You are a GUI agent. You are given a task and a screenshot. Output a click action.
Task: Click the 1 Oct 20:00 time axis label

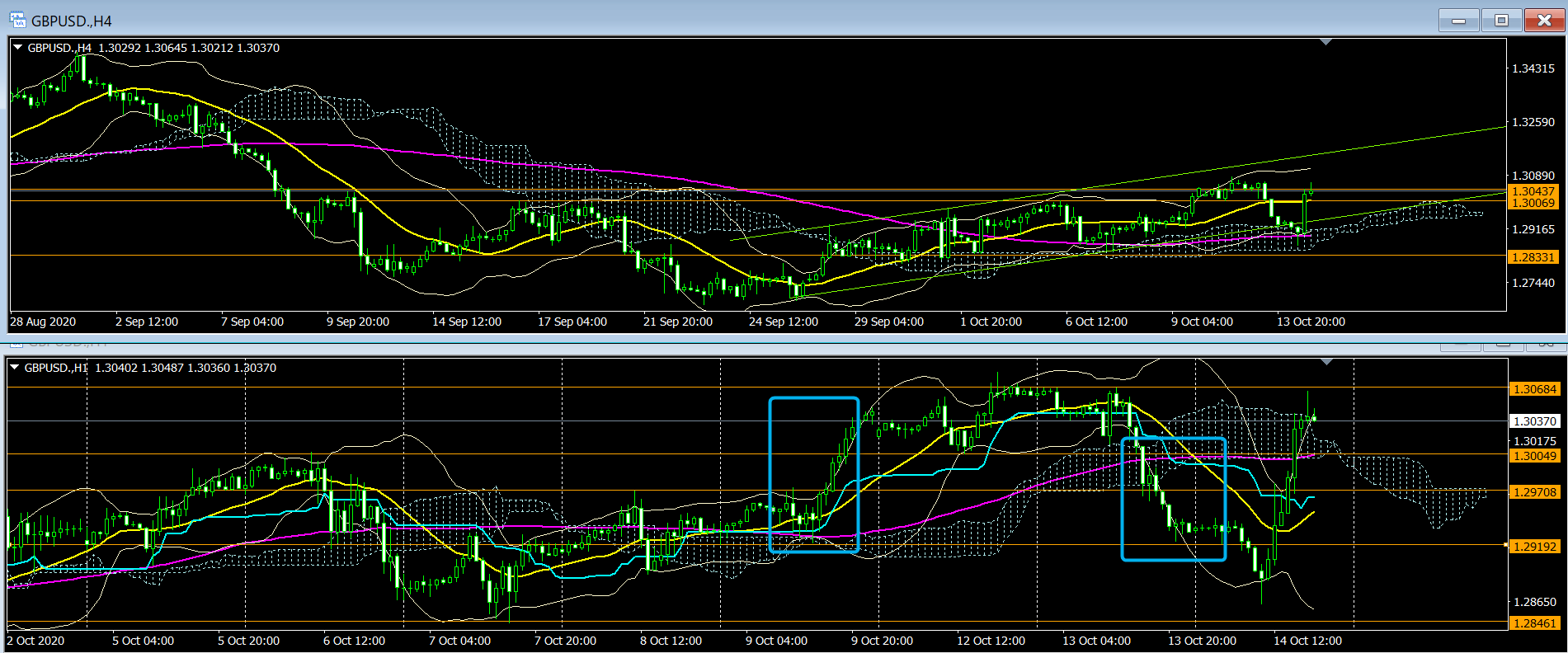991,322
